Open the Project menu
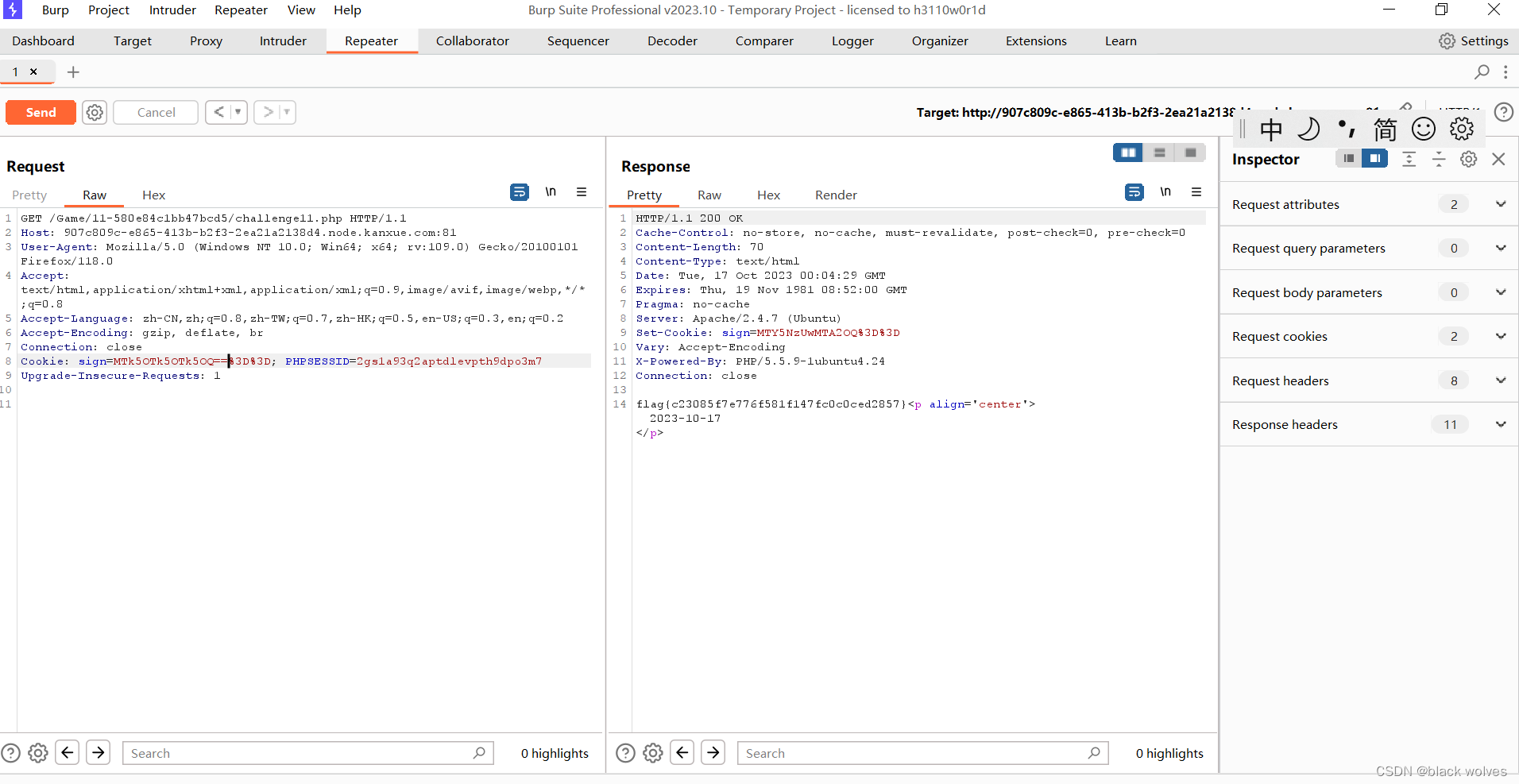This screenshot has height=784, width=1519. [x=108, y=10]
